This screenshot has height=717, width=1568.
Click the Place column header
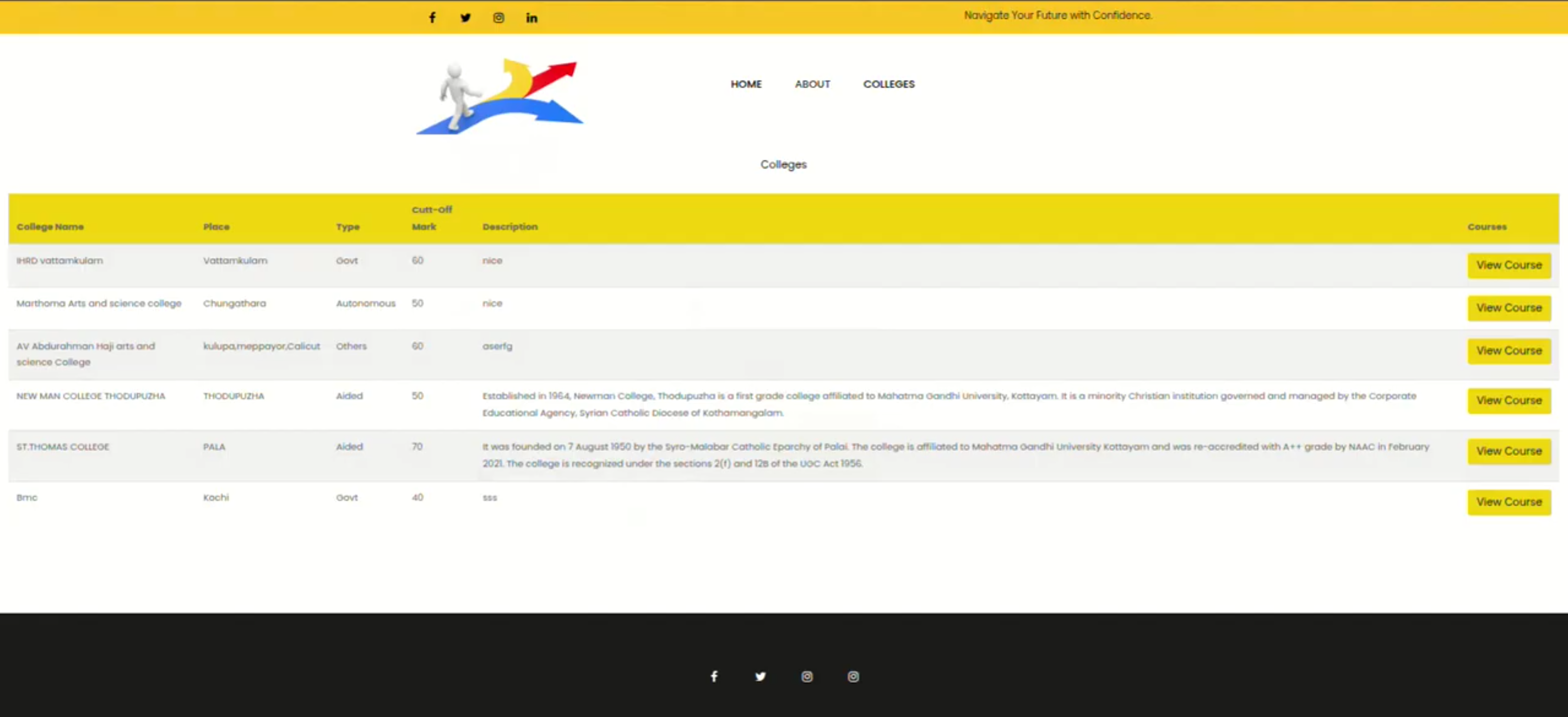[x=216, y=226]
